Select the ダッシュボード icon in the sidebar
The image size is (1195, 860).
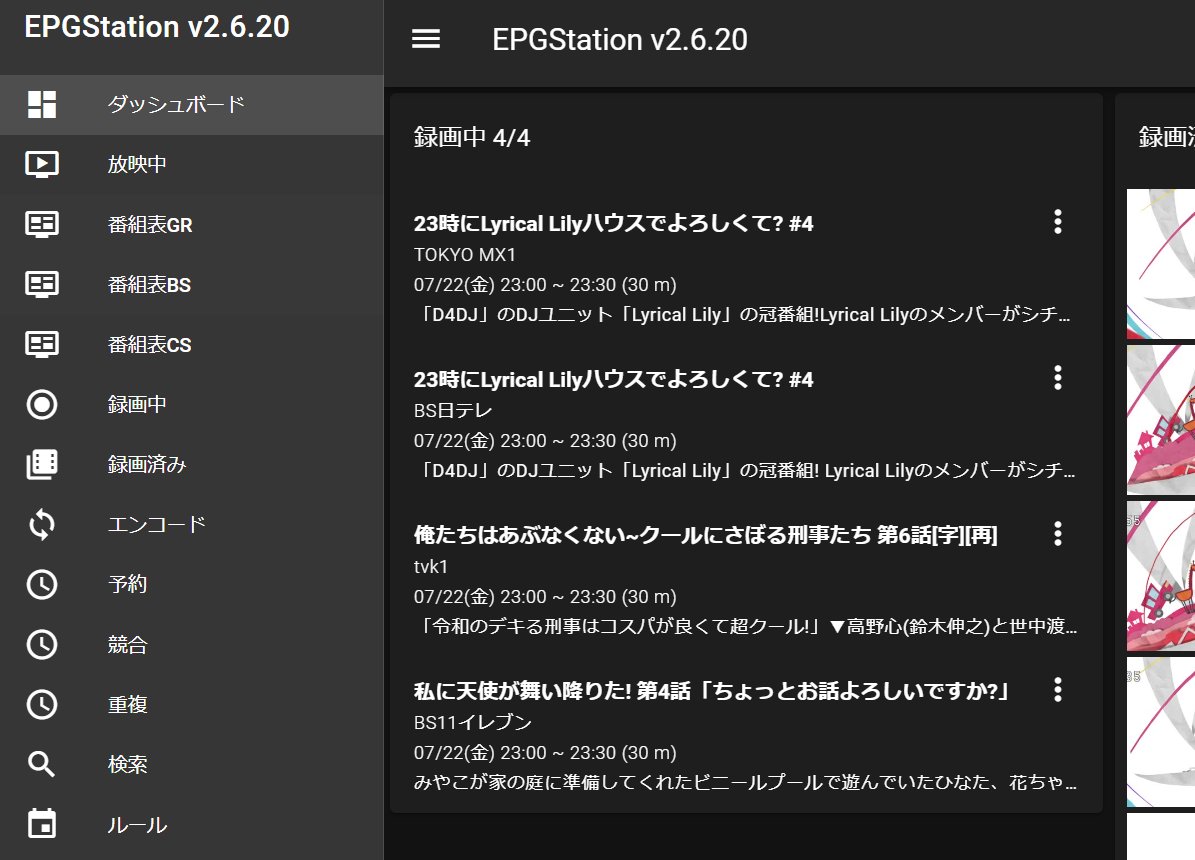tap(40, 104)
